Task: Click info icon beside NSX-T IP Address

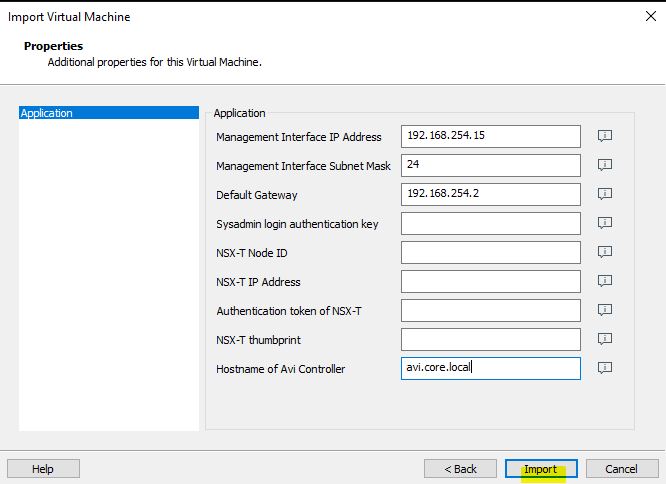Action: coord(605,281)
